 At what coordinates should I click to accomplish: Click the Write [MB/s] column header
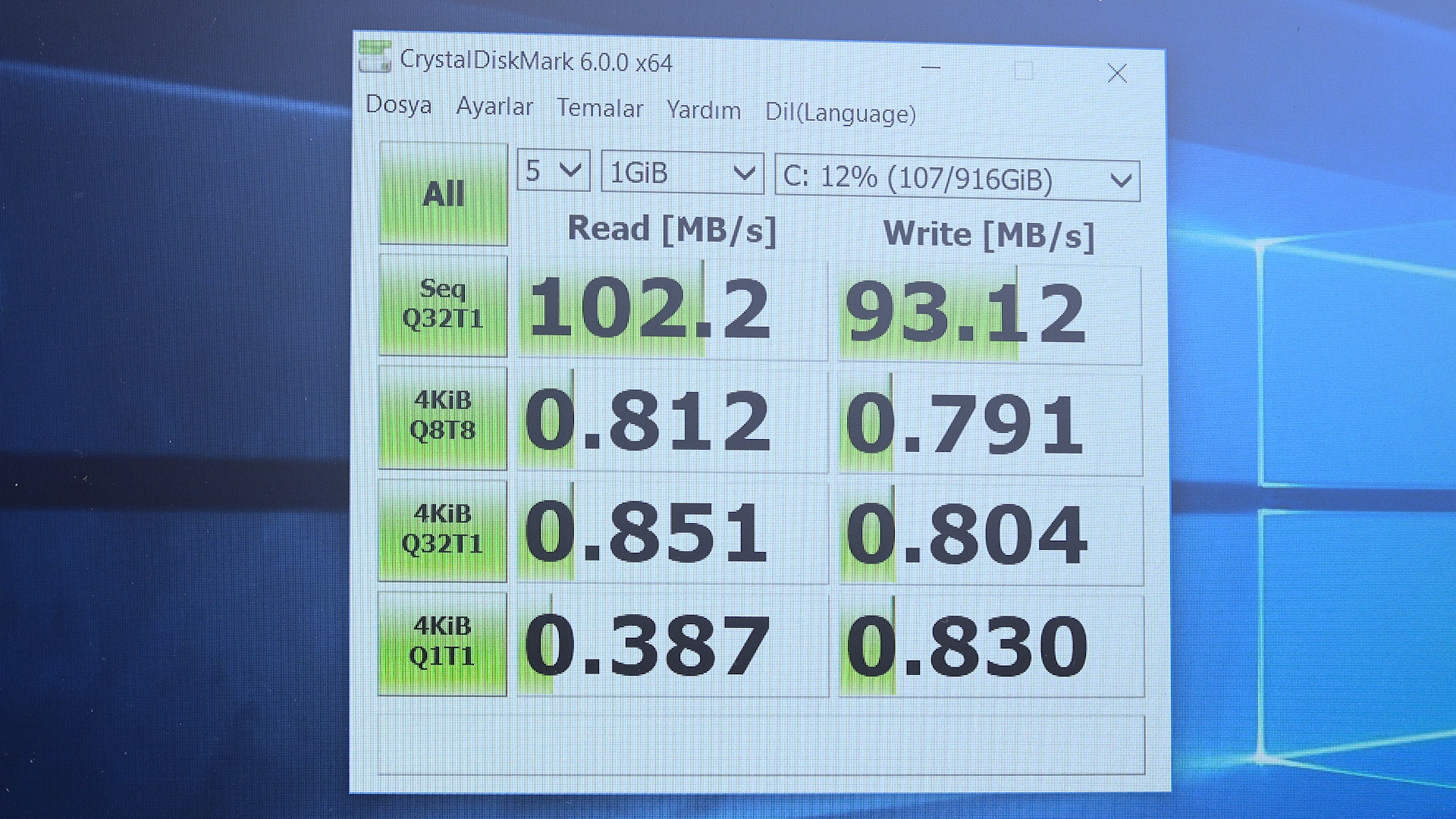pos(989,234)
